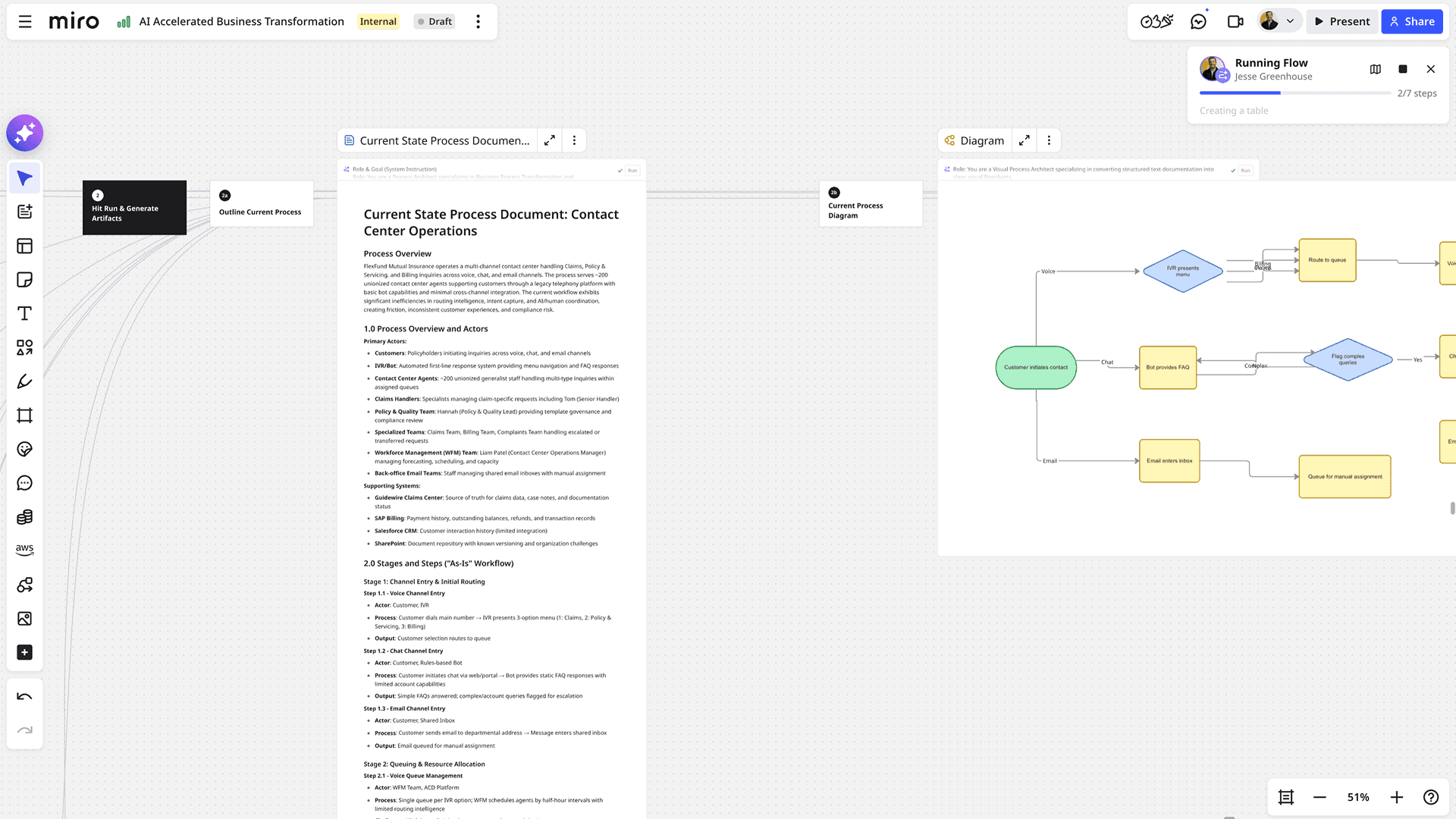Expand the Diagram widget to fullscreen
The width and height of the screenshot is (1456, 819).
(1025, 140)
